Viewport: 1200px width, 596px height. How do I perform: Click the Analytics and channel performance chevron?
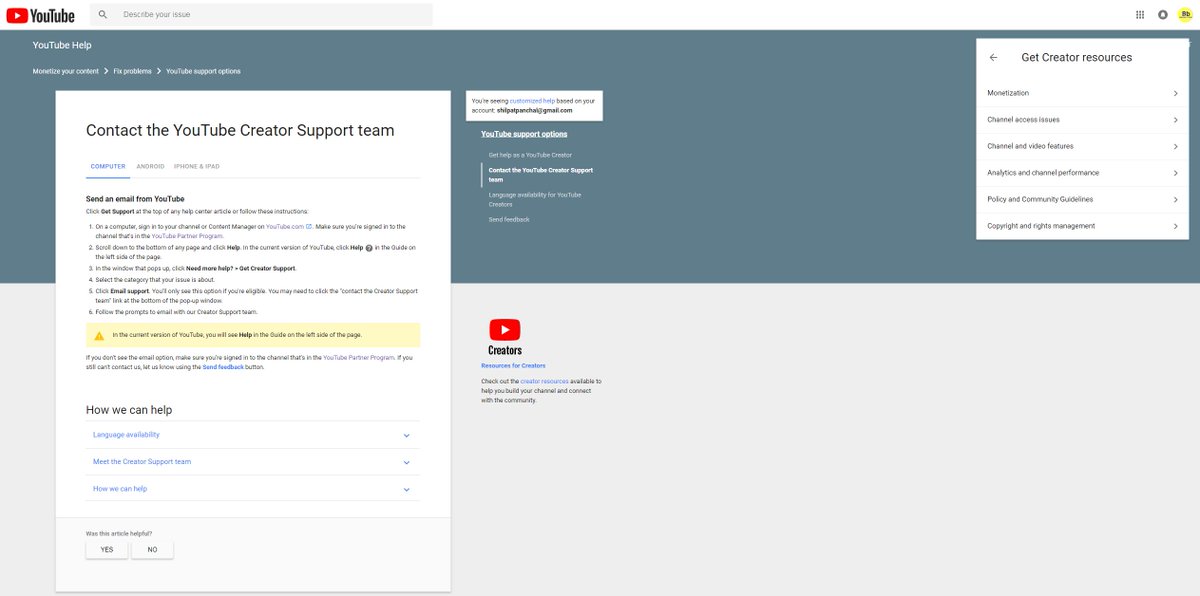(x=1176, y=173)
